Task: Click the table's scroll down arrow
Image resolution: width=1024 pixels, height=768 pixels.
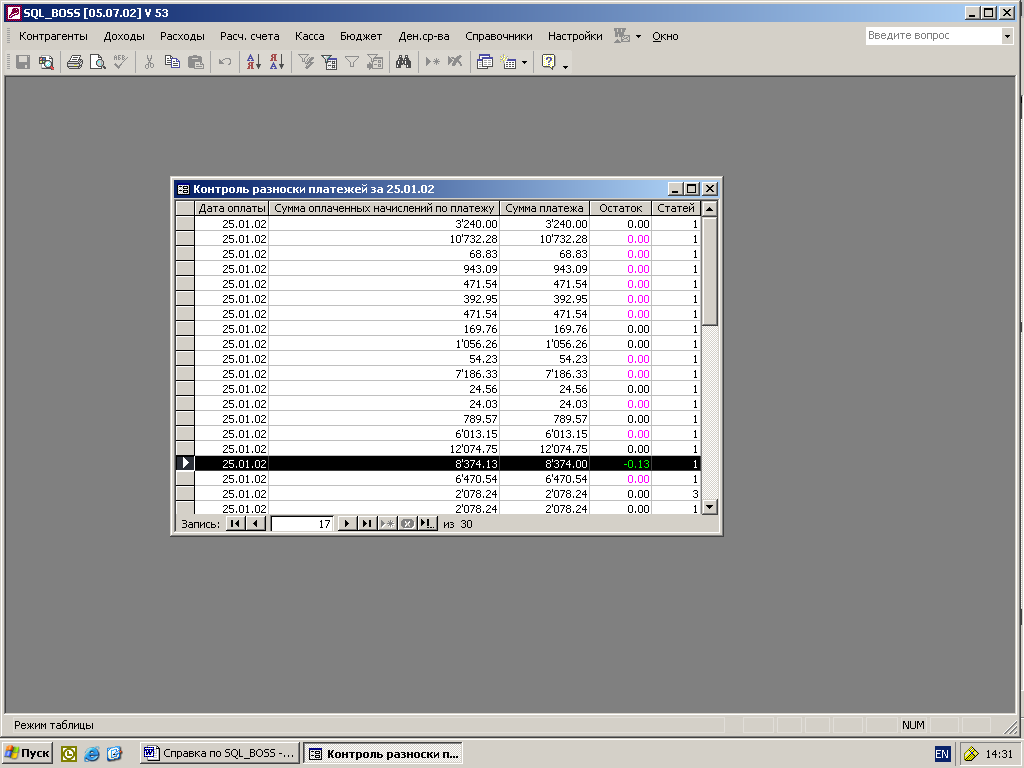Action: [x=710, y=507]
